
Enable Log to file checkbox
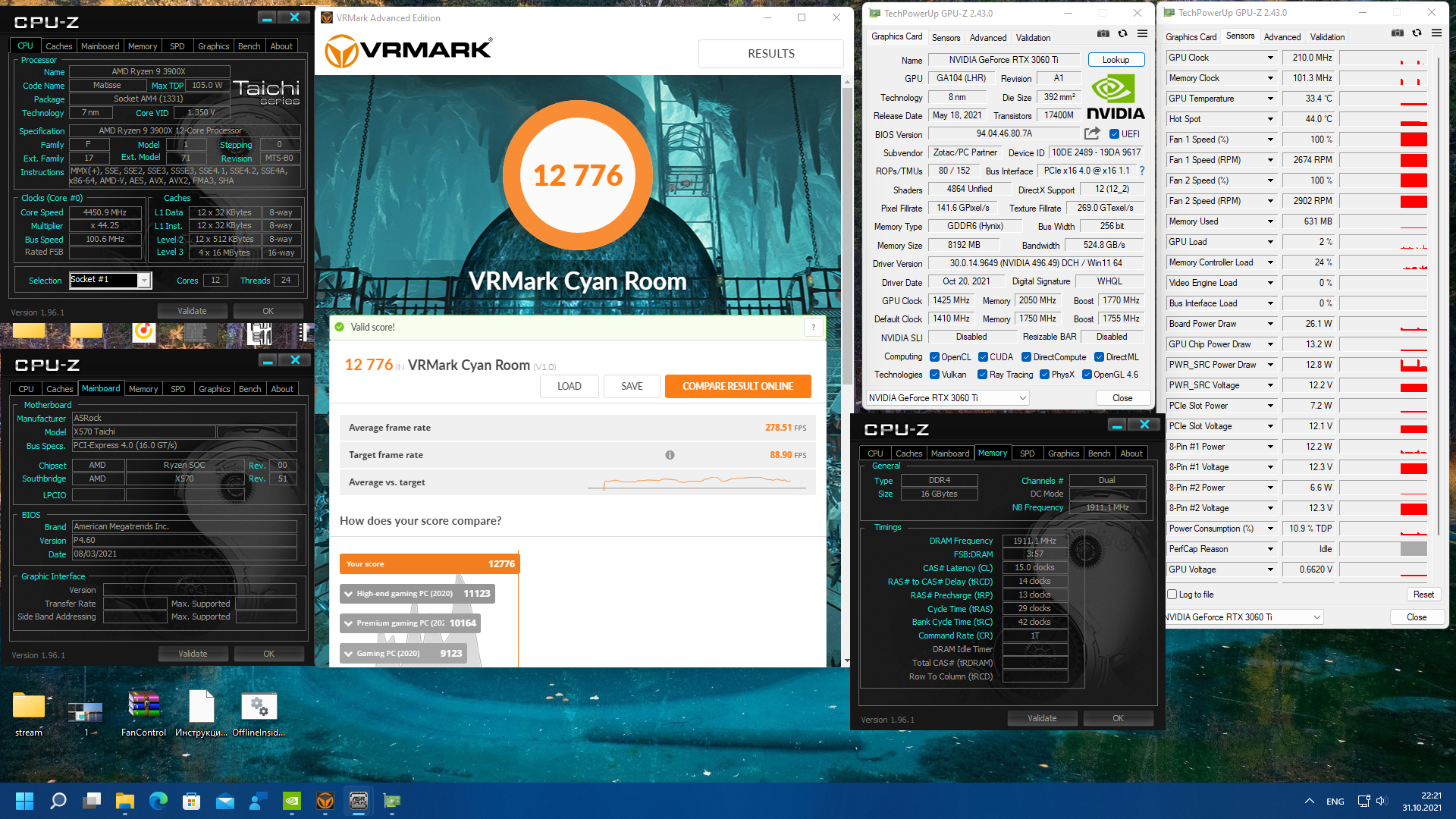coord(1172,595)
